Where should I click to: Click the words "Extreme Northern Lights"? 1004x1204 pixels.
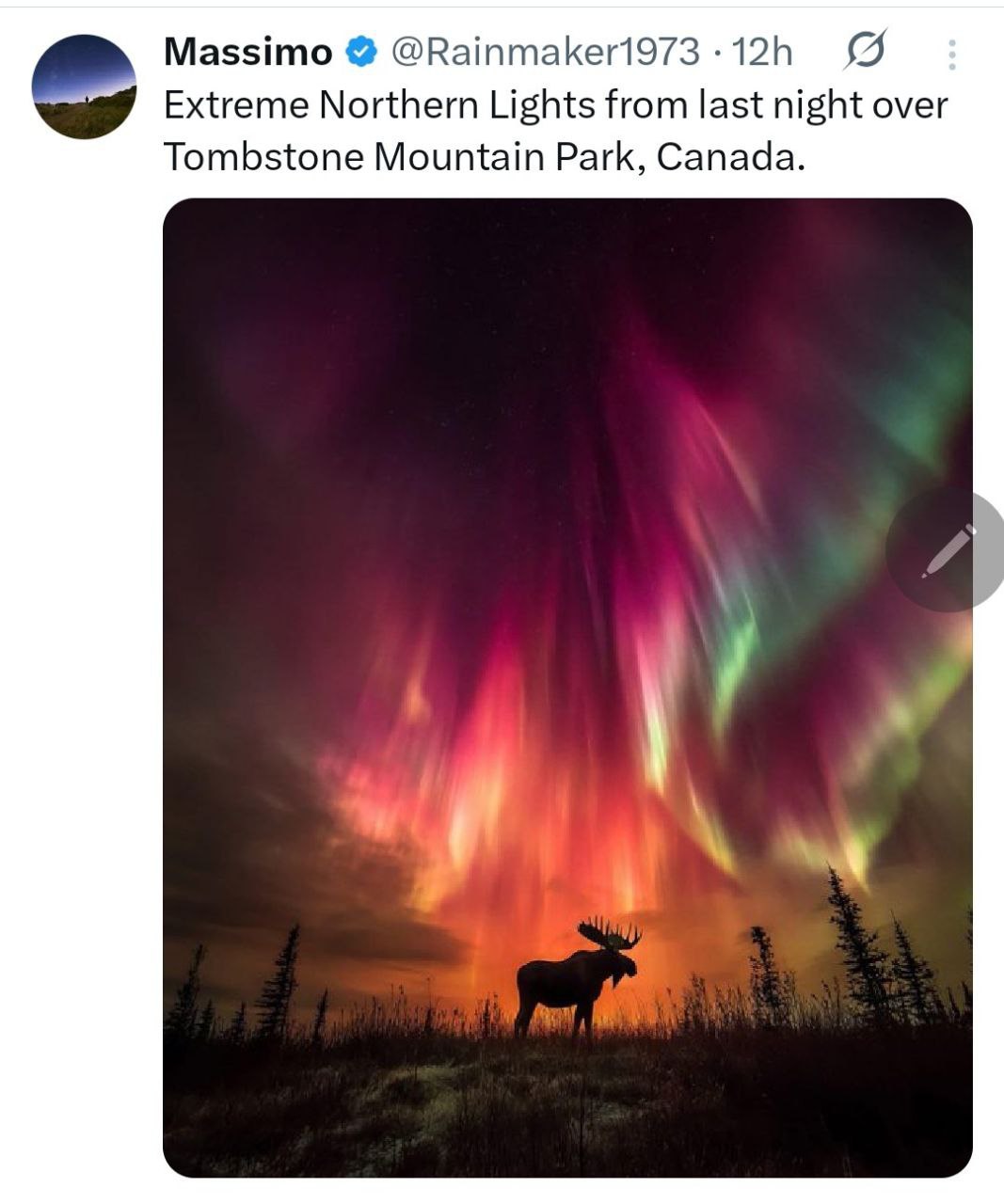pyautogui.click(x=379, y=104)
